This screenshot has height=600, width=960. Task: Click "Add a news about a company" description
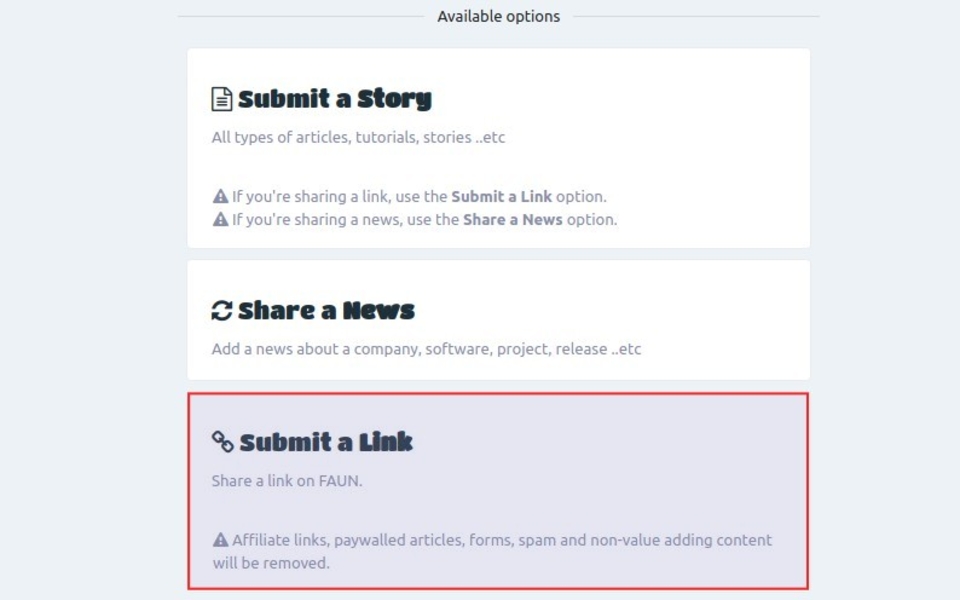coord(426,350)
